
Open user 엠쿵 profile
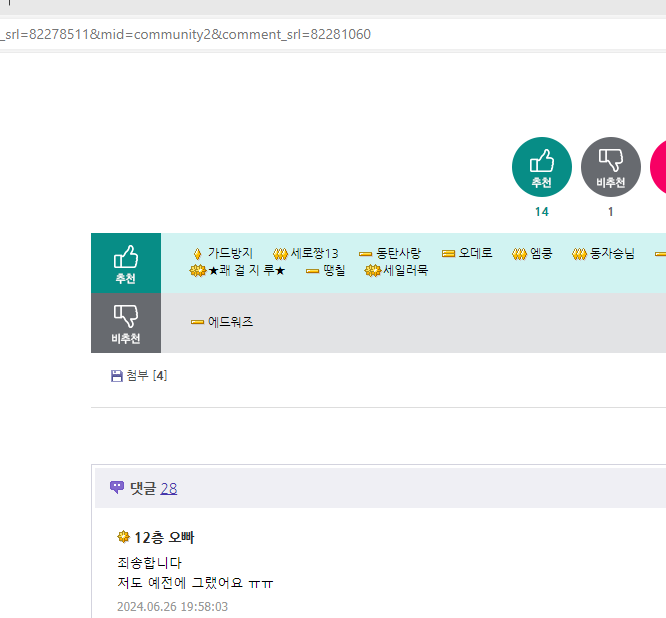541,254
